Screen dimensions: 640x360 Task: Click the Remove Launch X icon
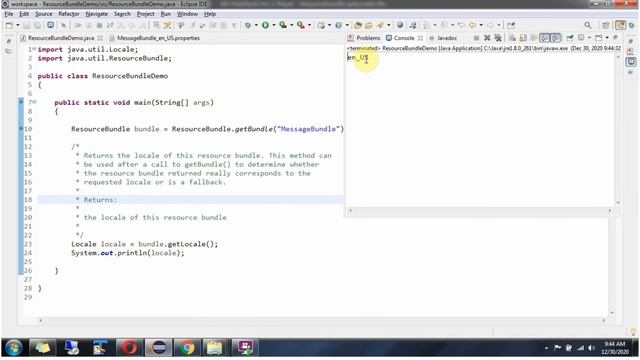coord(487,38)
